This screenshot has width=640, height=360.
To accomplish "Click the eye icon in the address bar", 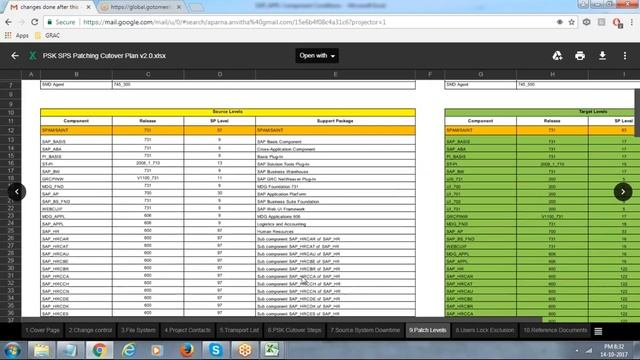I will pyautogui.click(x=560, y=22).
